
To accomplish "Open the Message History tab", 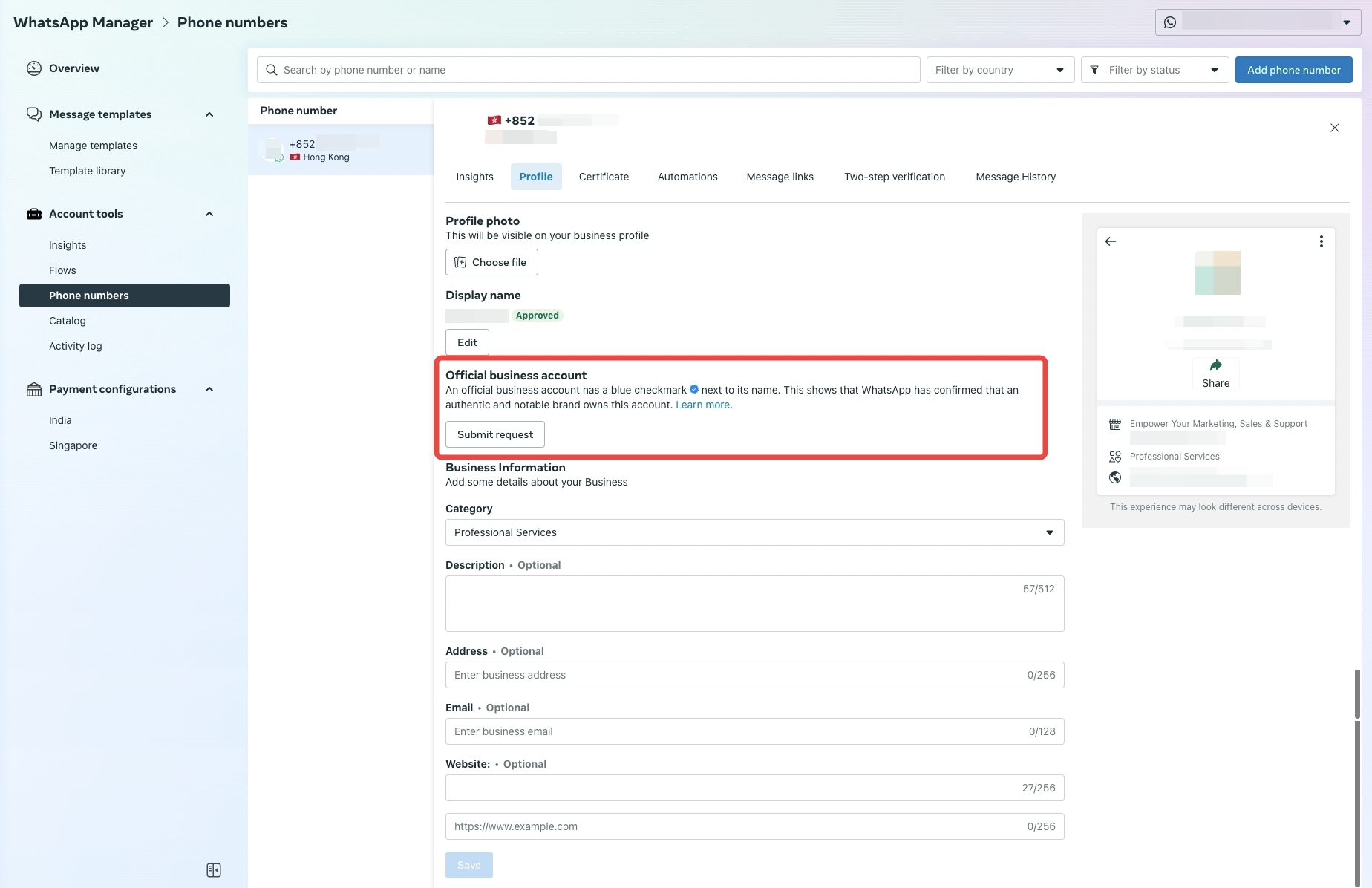I will tap(1016, 177).
